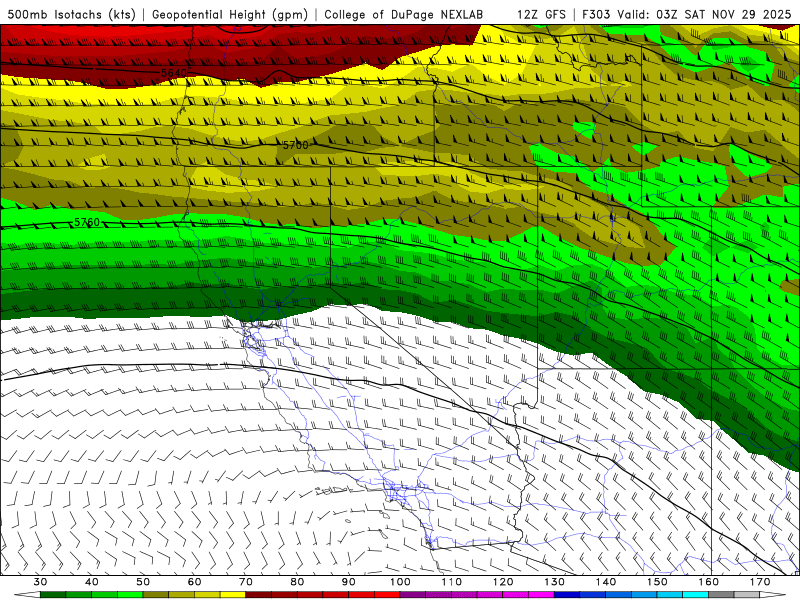Click the 70 label on the color scale
The width and height of the screenshot is (800, 600).
point(246,582)
